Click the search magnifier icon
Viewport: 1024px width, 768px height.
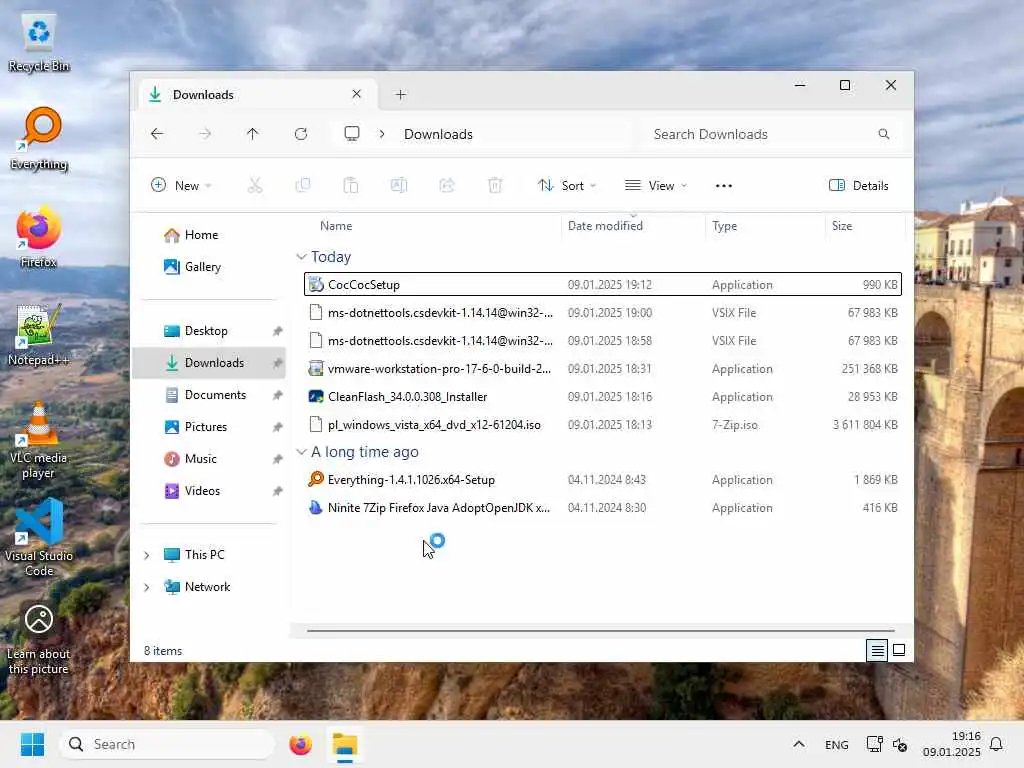pos(884,134)
